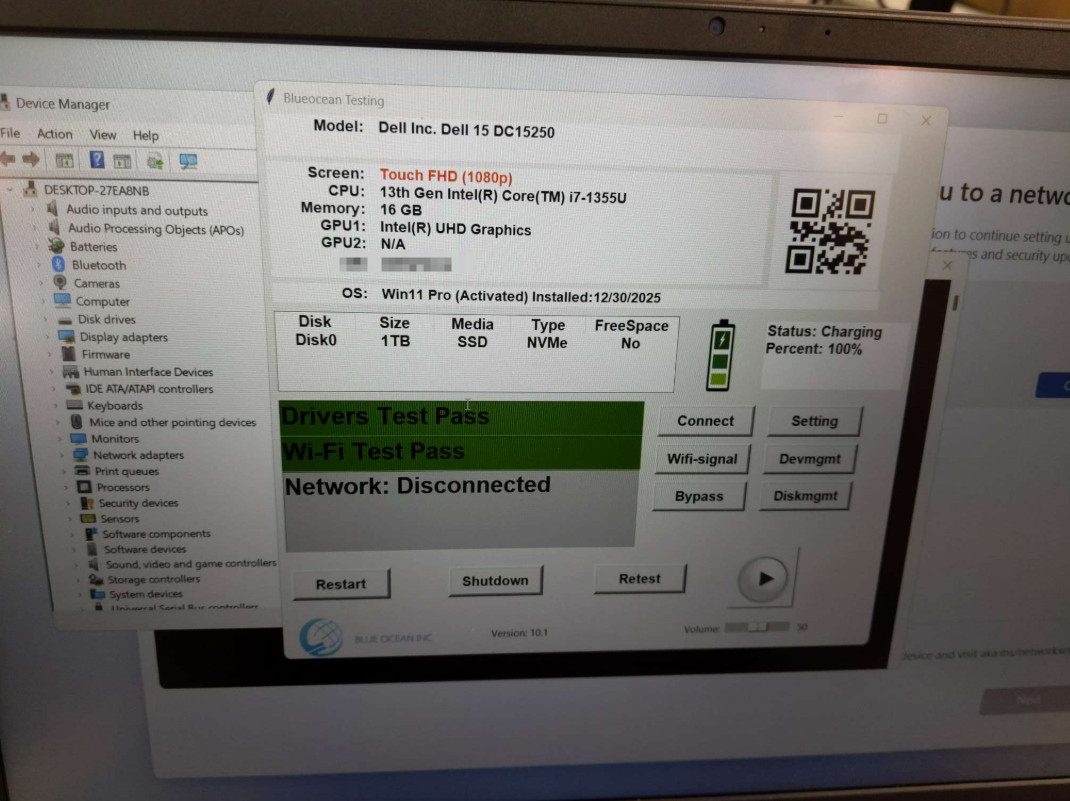
Task: Click the Back arrow in Device Manager toolbar
Action: coord(8,159)
